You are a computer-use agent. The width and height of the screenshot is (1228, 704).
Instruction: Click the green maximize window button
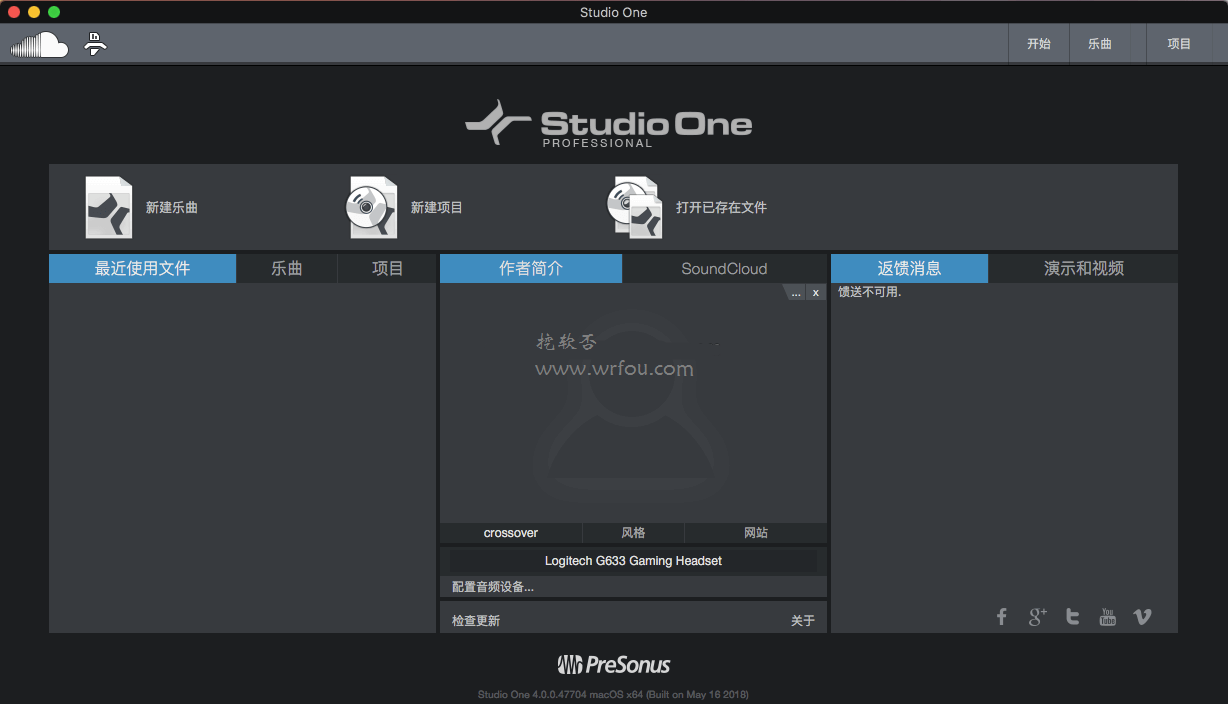pos(54,12)
